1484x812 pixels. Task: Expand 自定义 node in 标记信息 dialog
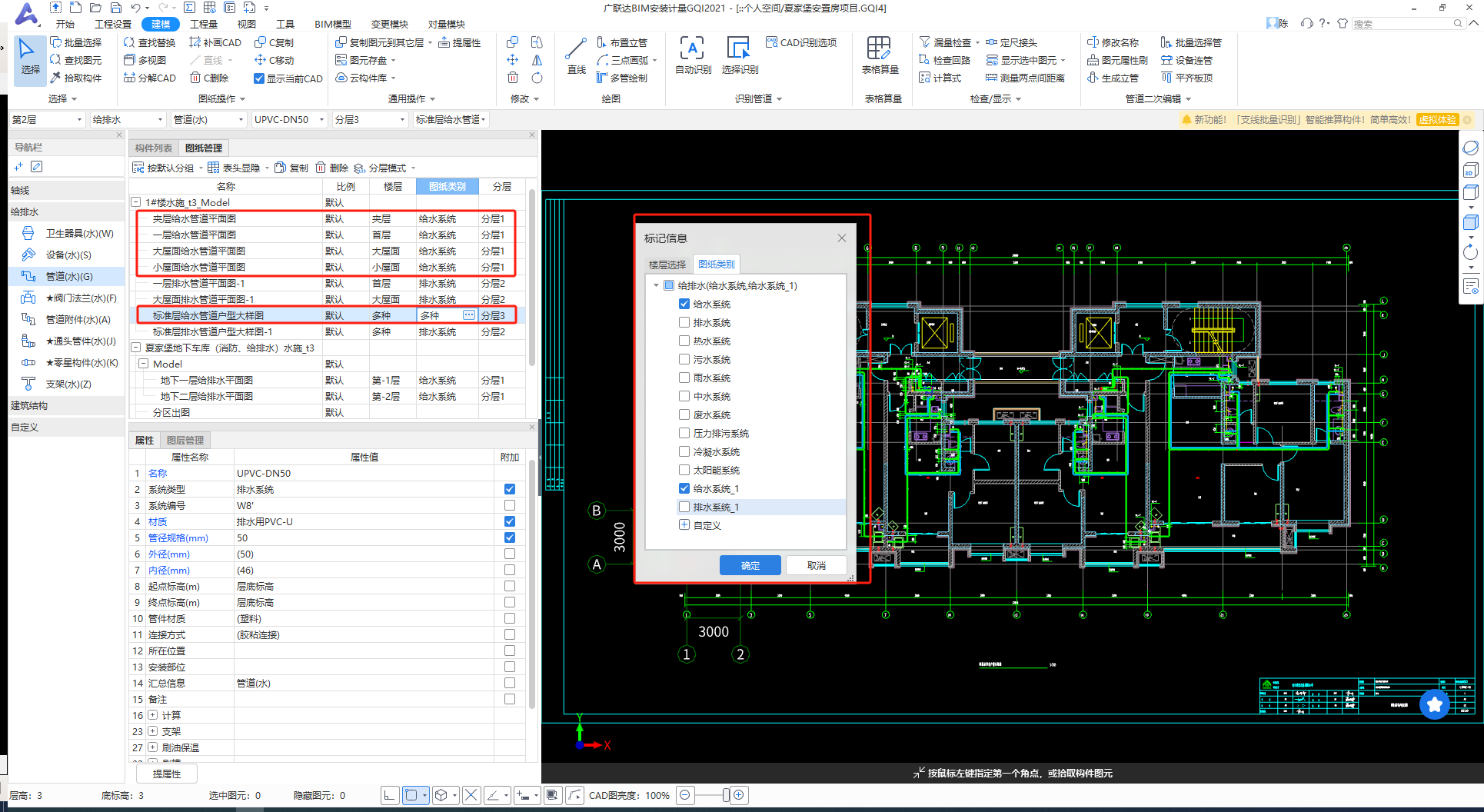684,525
